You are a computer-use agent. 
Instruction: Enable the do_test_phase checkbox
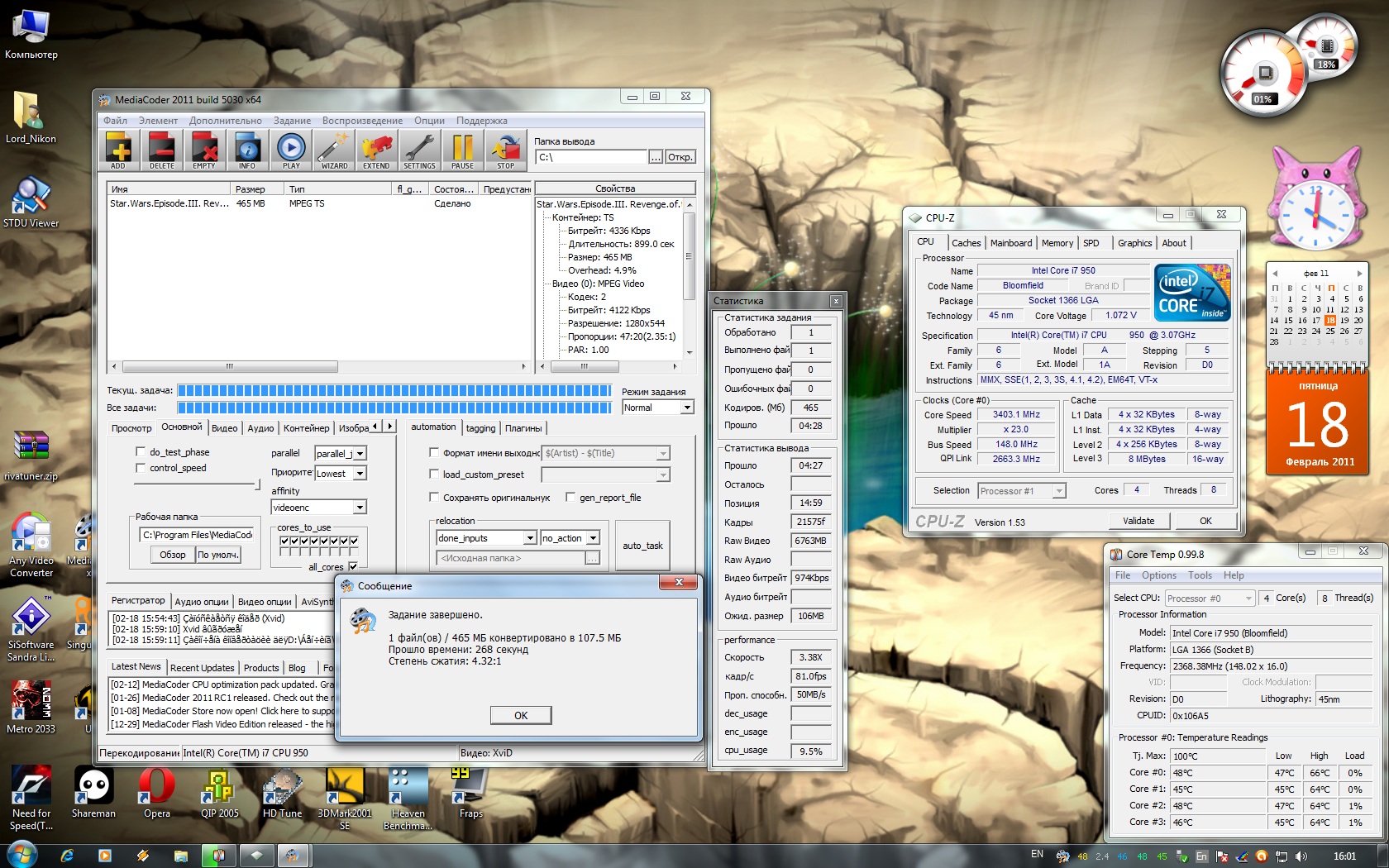[x=141, y=452]
